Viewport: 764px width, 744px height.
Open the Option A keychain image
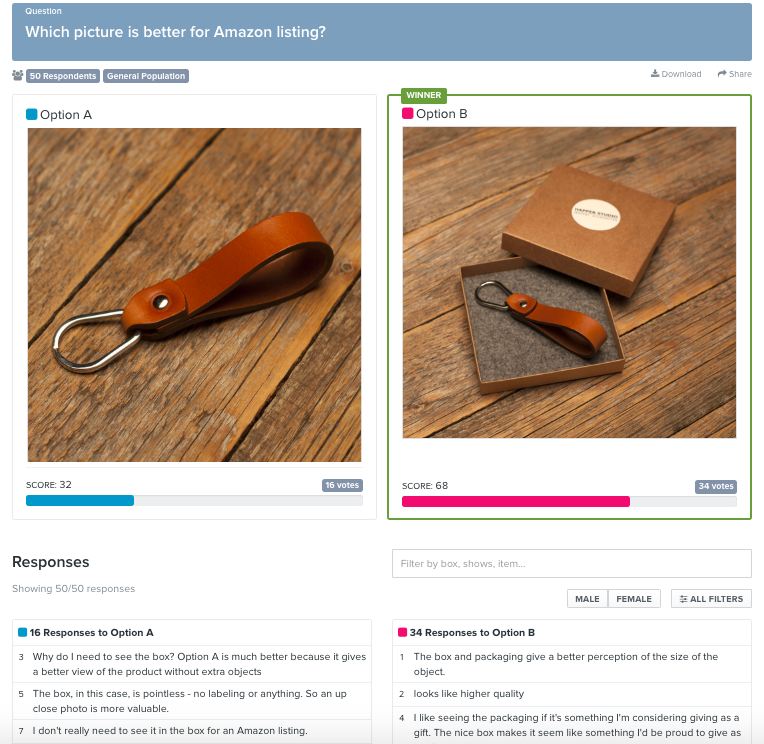[194, 295]
